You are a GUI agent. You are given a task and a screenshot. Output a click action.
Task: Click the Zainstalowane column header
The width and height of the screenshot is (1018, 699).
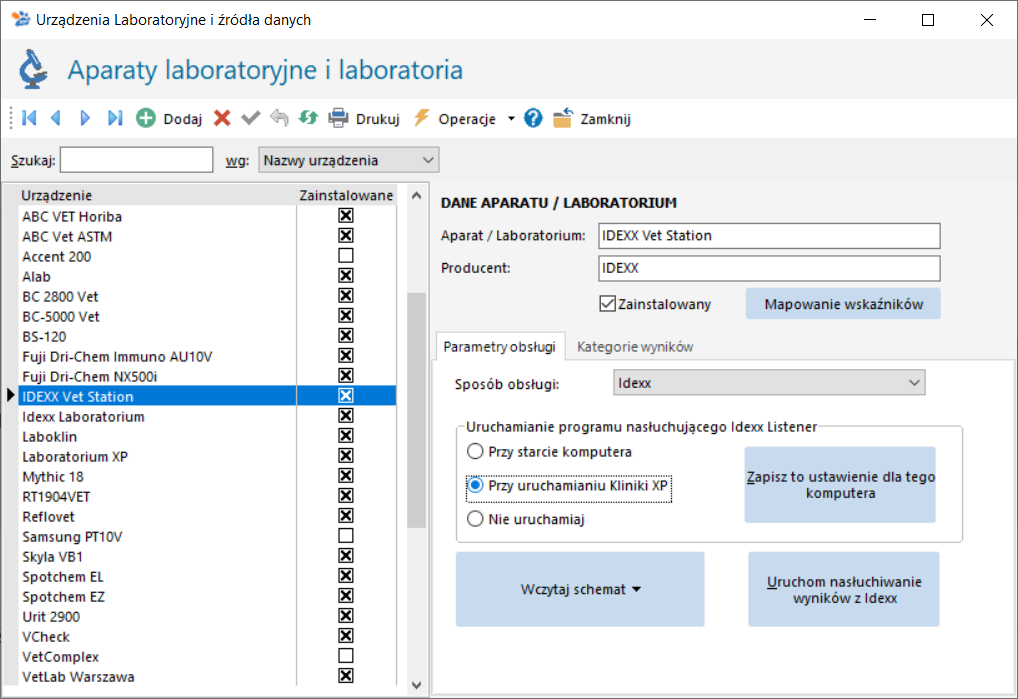point(346,195)
